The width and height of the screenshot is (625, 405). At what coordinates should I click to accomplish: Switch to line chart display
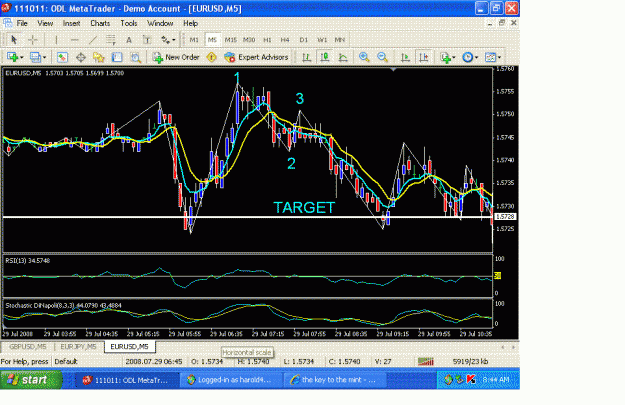343,57
